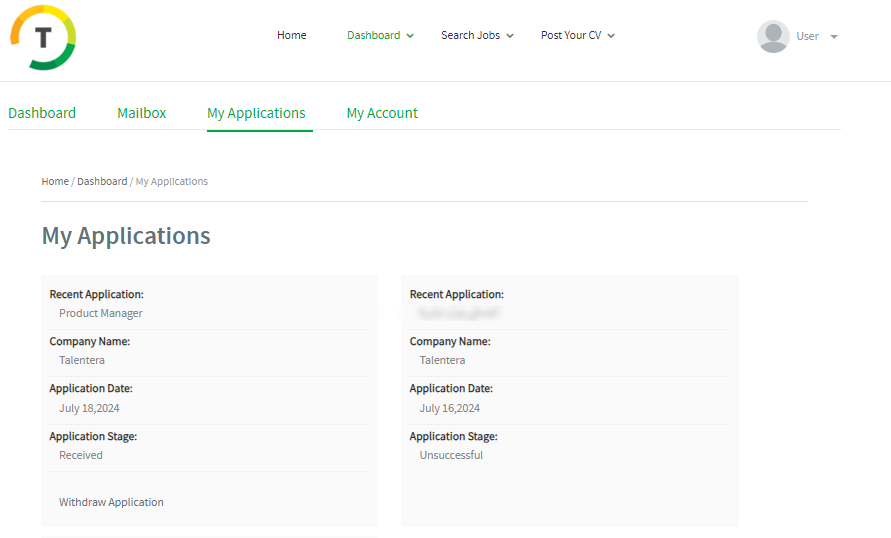Open the caret menu beside User

[x=834, y=37]
